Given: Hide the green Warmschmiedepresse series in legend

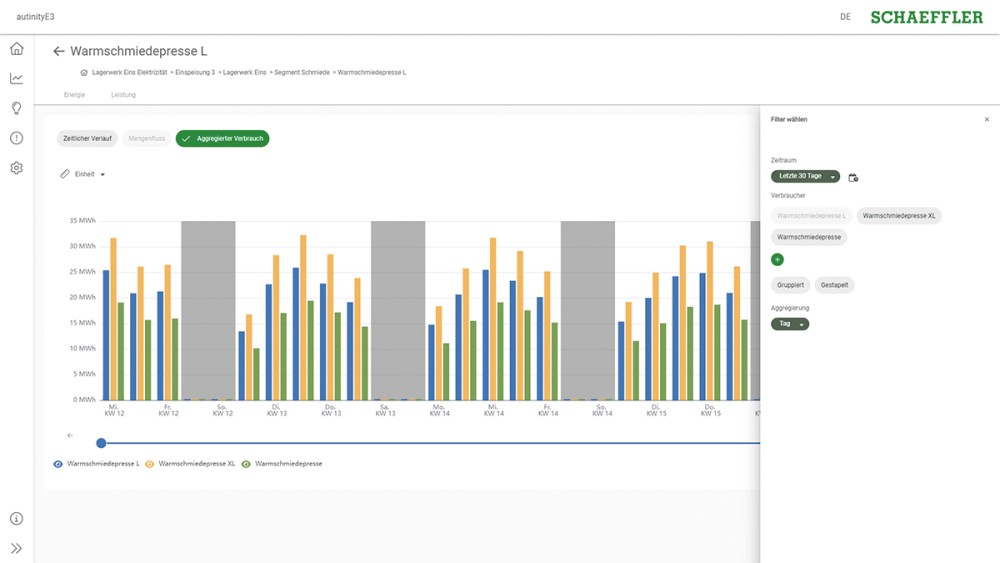Looking at the screenshot, I should 246,464.
